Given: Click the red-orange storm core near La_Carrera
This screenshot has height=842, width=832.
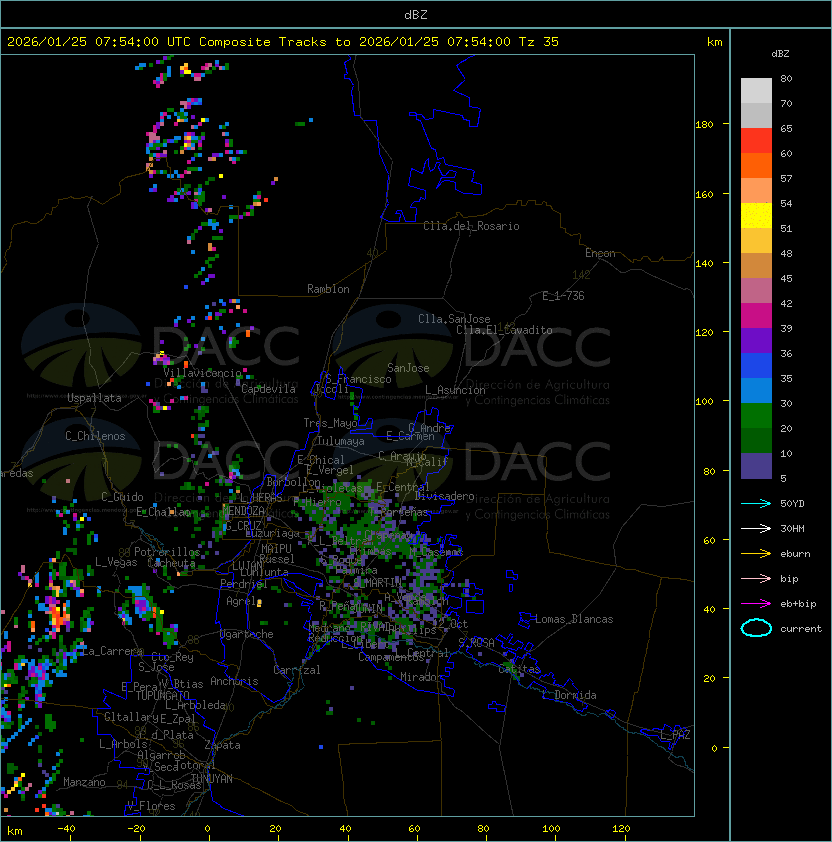Looking at the screenshot, I should tap(57, 615).
